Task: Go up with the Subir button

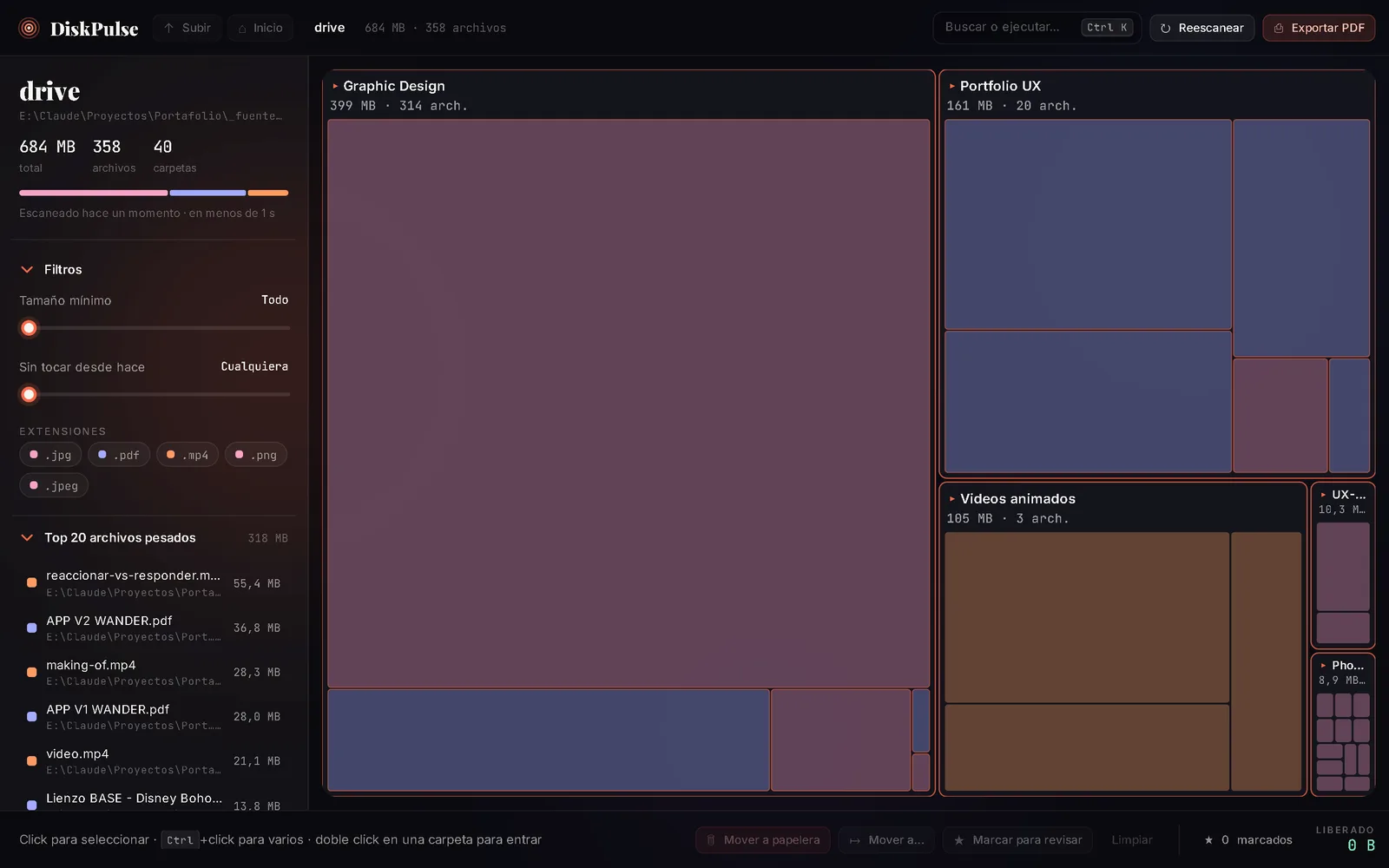Action: click(x=188, y=28)
